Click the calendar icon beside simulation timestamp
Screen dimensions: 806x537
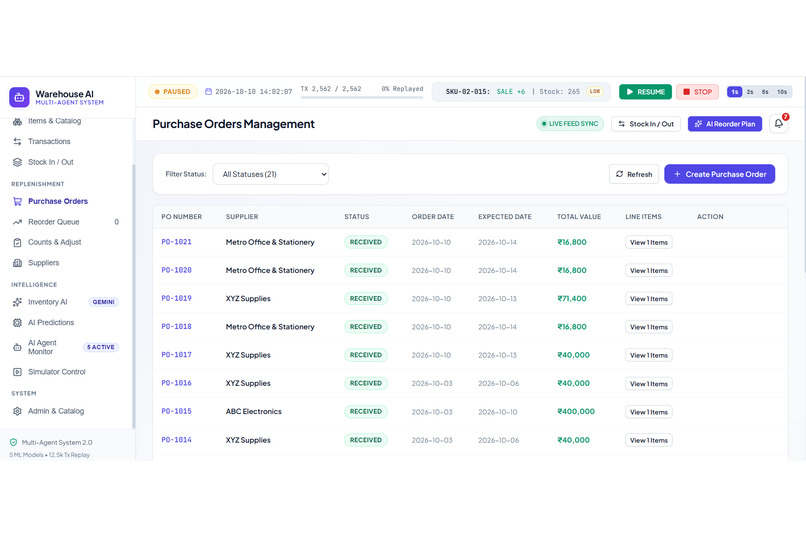(x=208, y=91)
